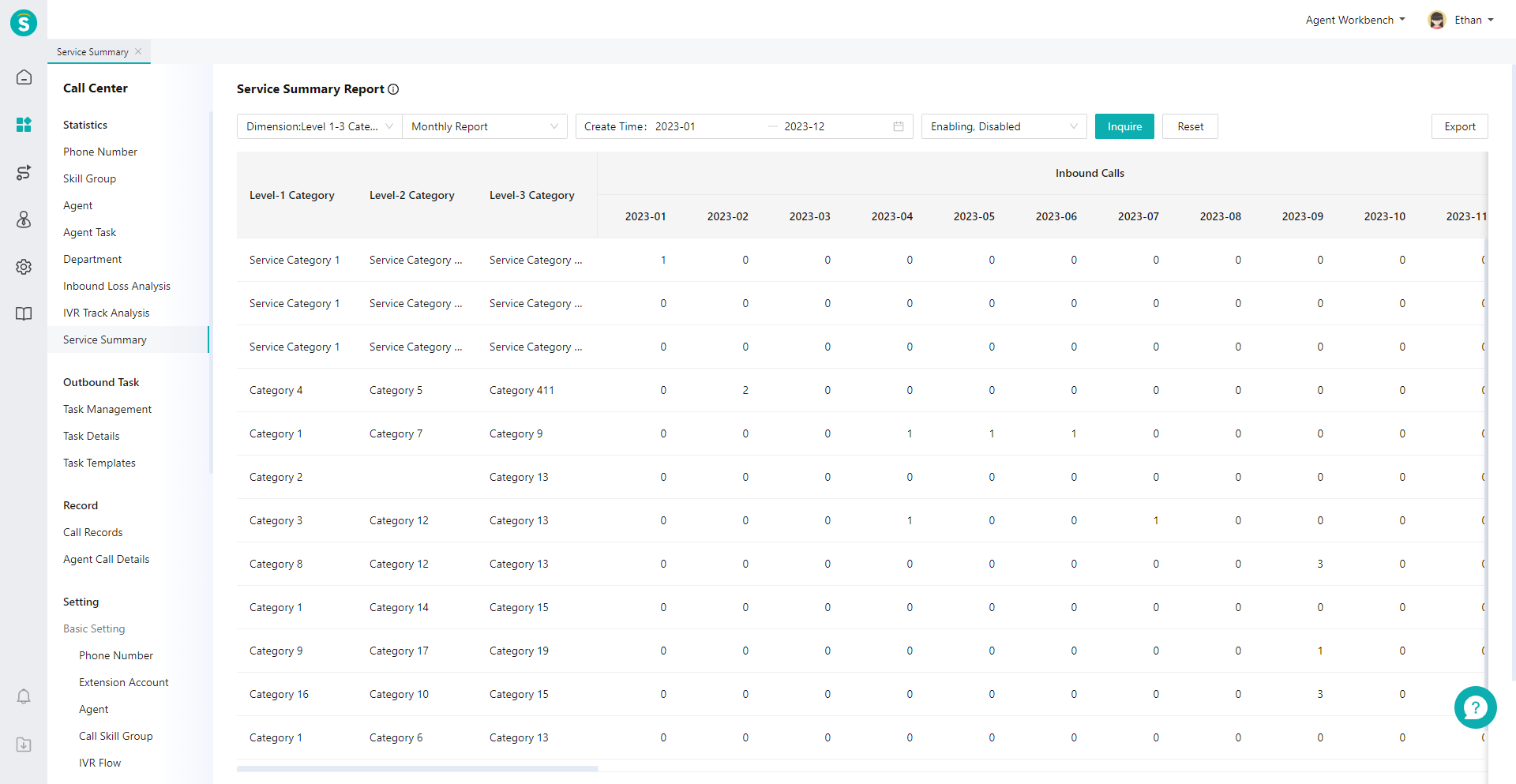Expand the Agent Workbench menu
This screenshot has width=1516, height=784.
click(1355, 20)
